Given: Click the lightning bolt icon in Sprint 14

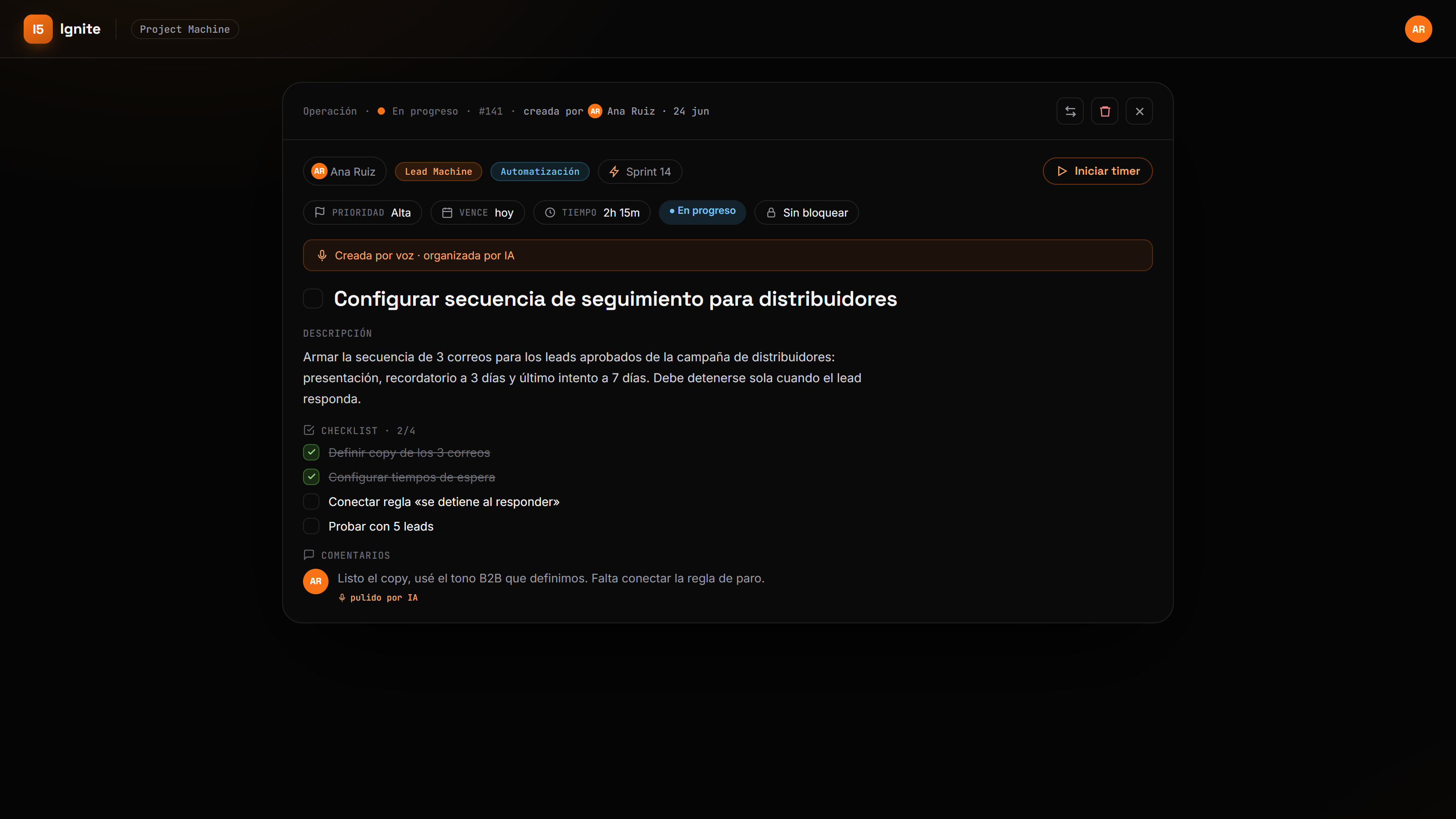Looking at the screenshot, I should (x=614, y=171).
